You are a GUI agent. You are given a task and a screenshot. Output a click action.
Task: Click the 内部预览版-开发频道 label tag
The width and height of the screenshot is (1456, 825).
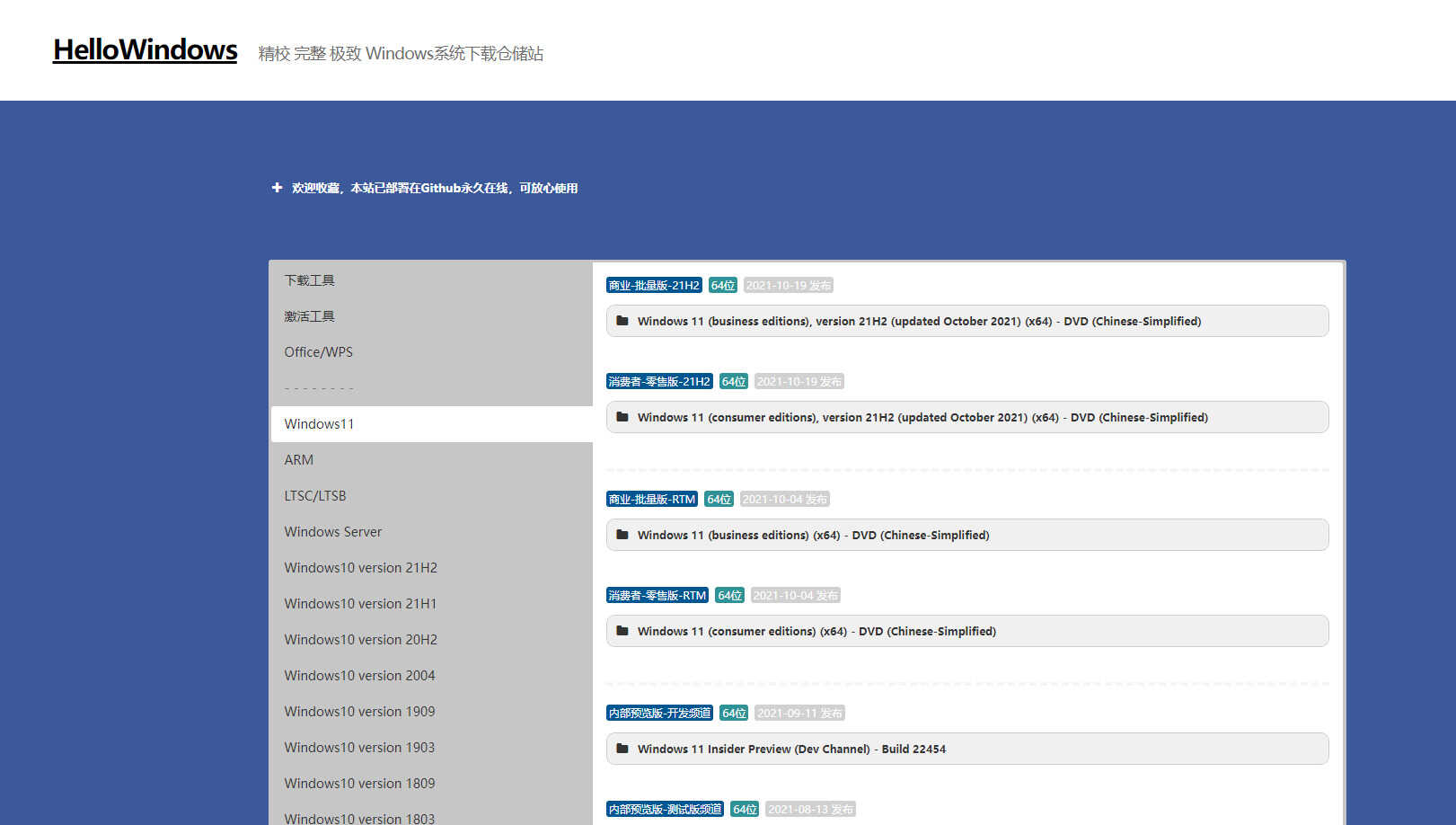(x=659, y=714)
